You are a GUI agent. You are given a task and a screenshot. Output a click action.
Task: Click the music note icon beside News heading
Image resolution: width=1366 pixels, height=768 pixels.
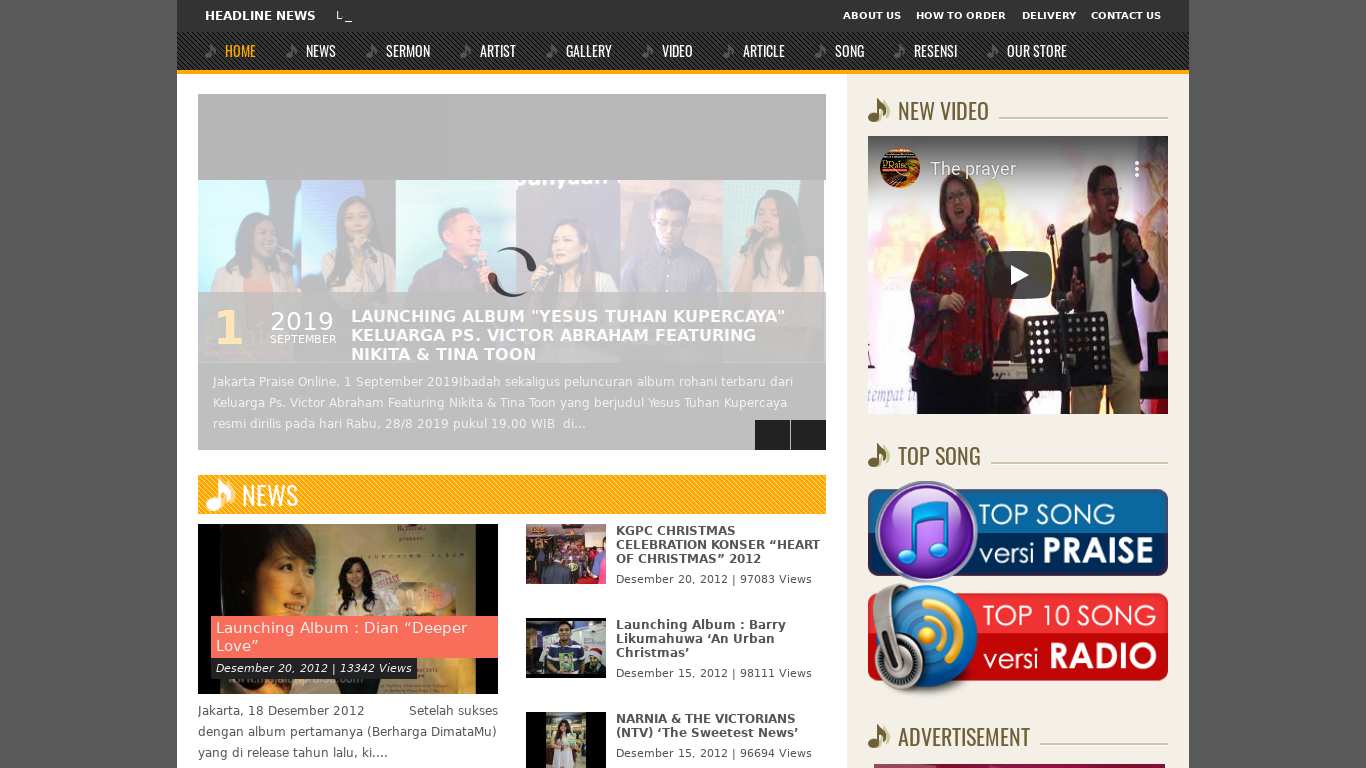coord(220,495)
